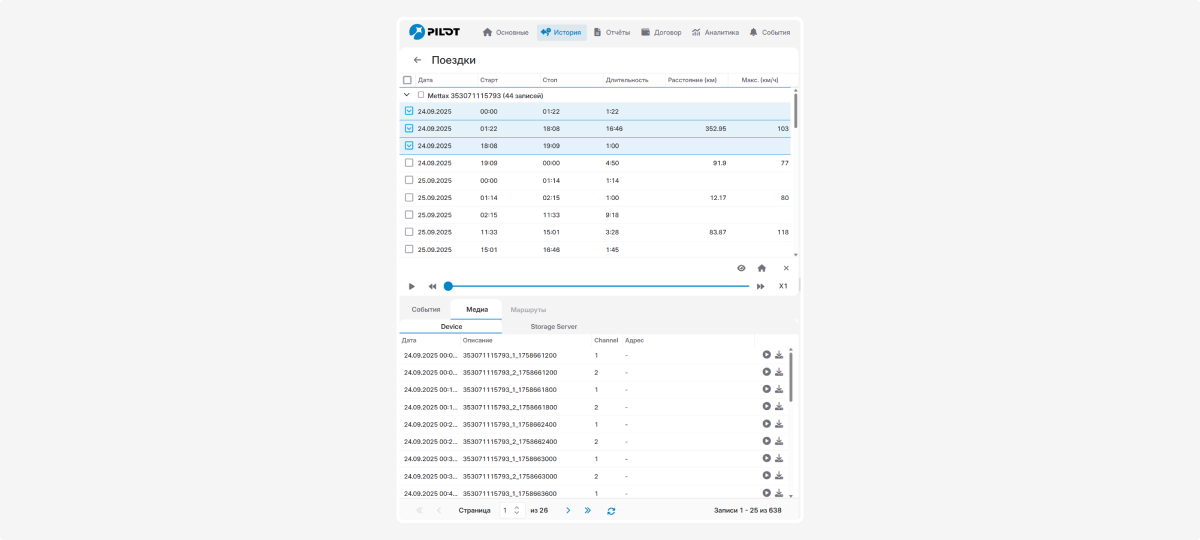The width and height of the screenshot is (1200, 540).
Task: Go to the last page of media records
Action: pyautogui.click(x=587, y=511)
